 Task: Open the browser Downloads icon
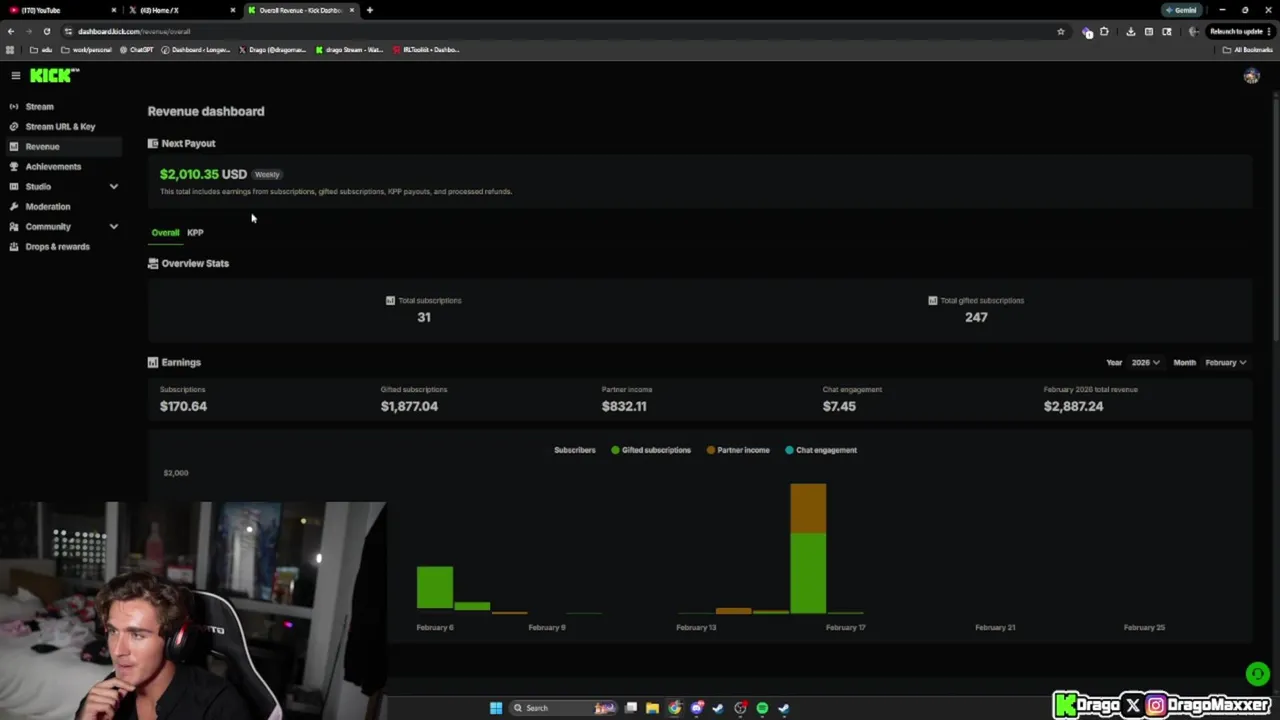coord(1130,31)
